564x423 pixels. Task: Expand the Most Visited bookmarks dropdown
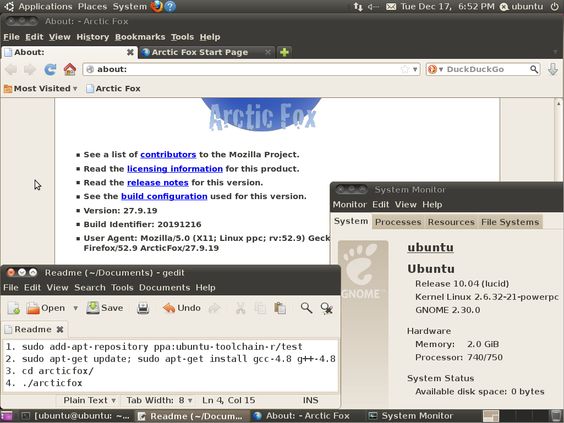tap(41, 88)
